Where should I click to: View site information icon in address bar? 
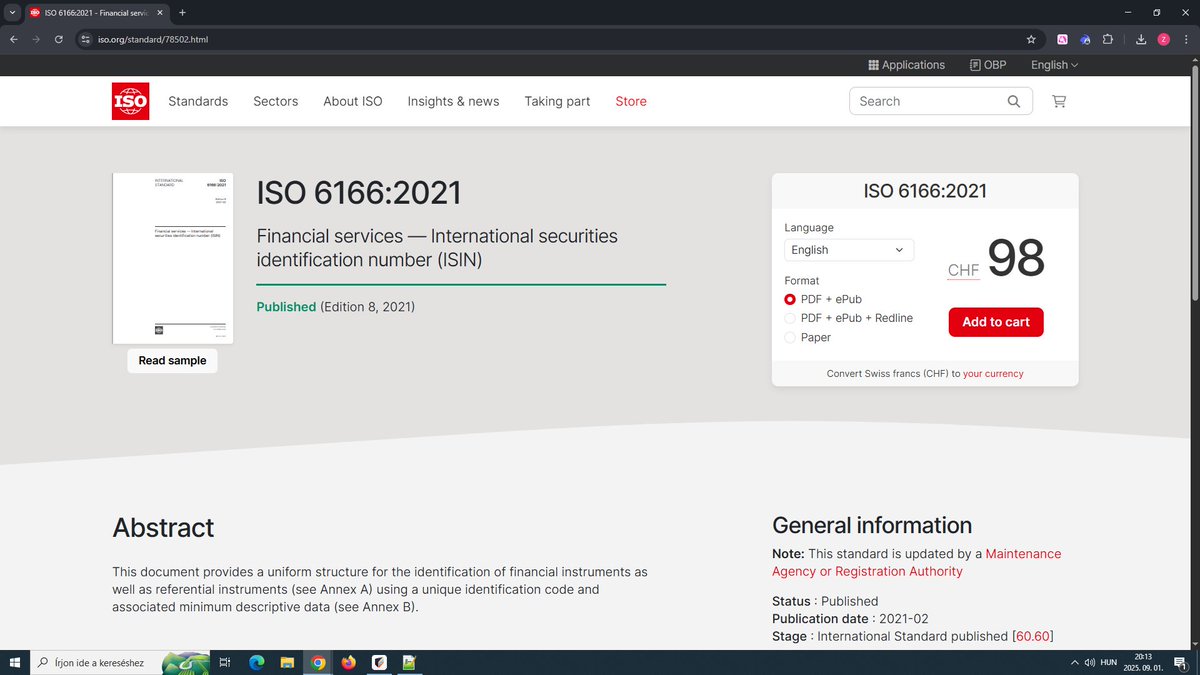[86, 39]
